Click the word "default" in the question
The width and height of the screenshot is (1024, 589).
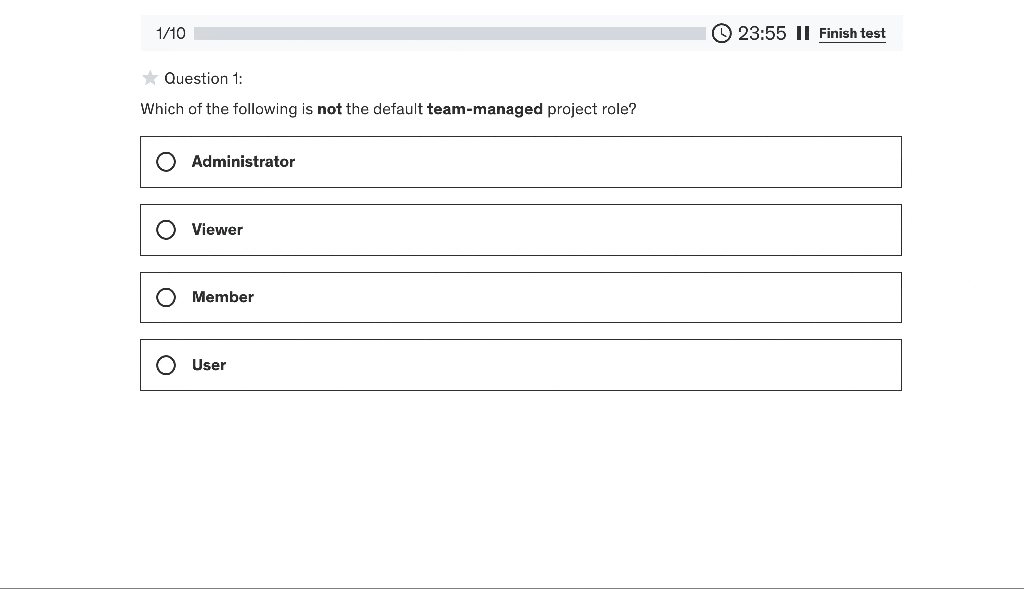pos(398,109)
